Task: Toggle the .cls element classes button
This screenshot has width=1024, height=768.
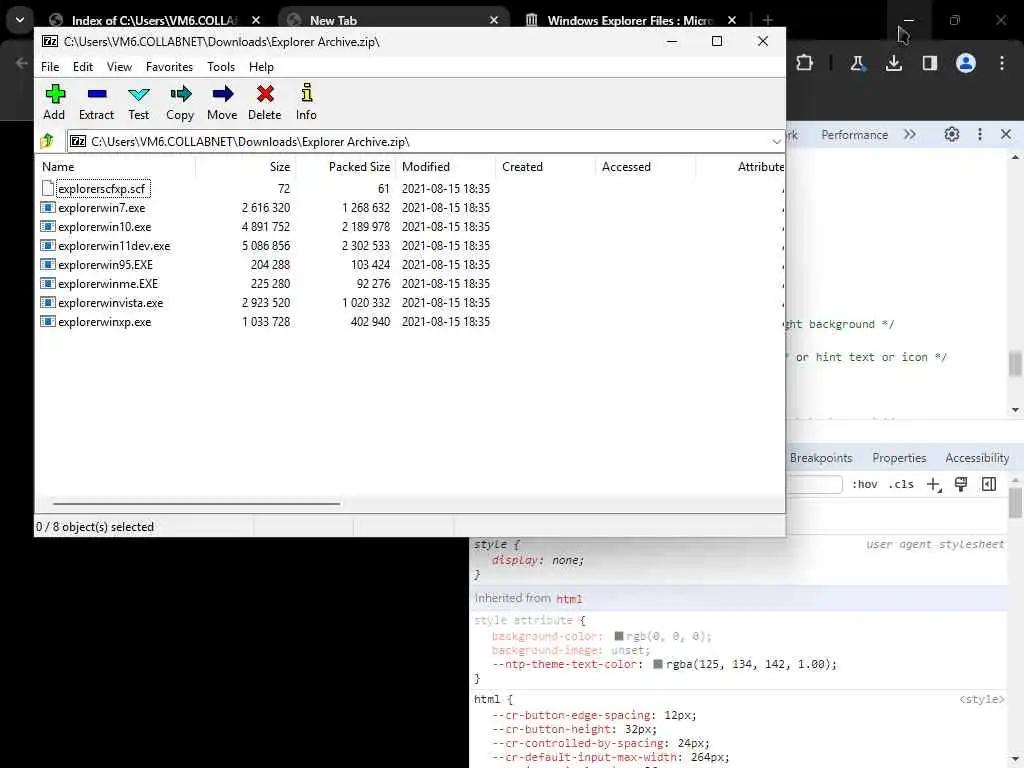Action: (901, 485)
